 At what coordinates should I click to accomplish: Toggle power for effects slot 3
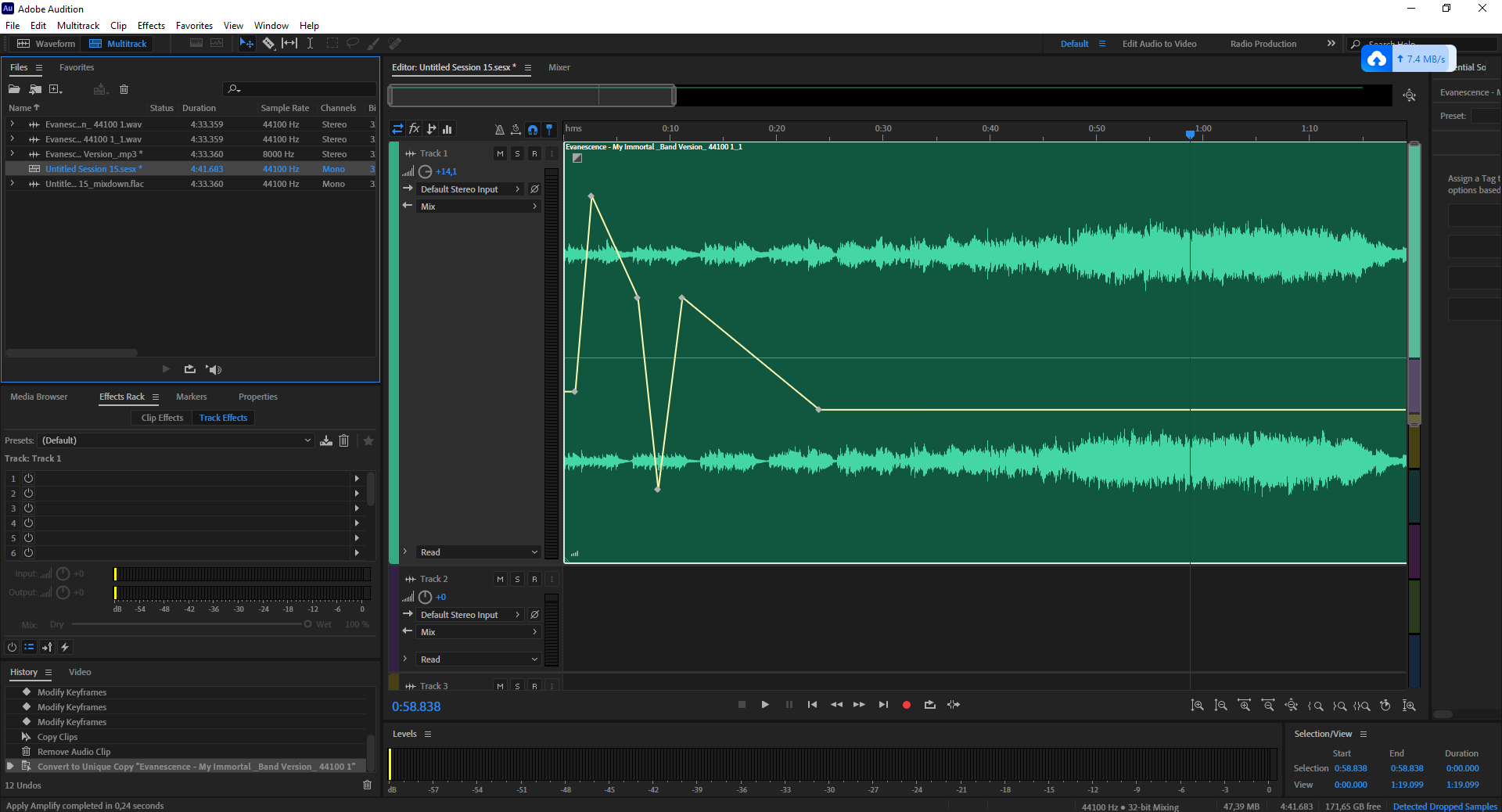(28, 508)
